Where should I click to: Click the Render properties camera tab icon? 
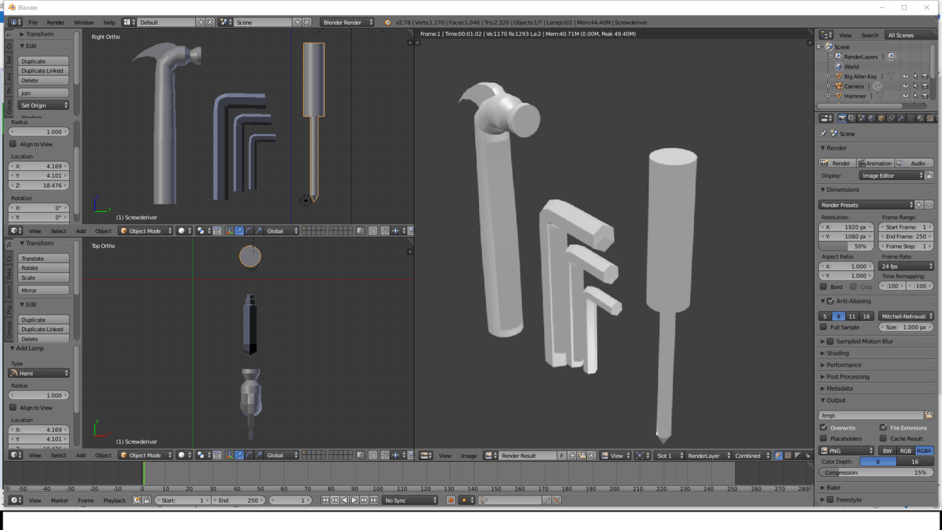tap(842, 118)
